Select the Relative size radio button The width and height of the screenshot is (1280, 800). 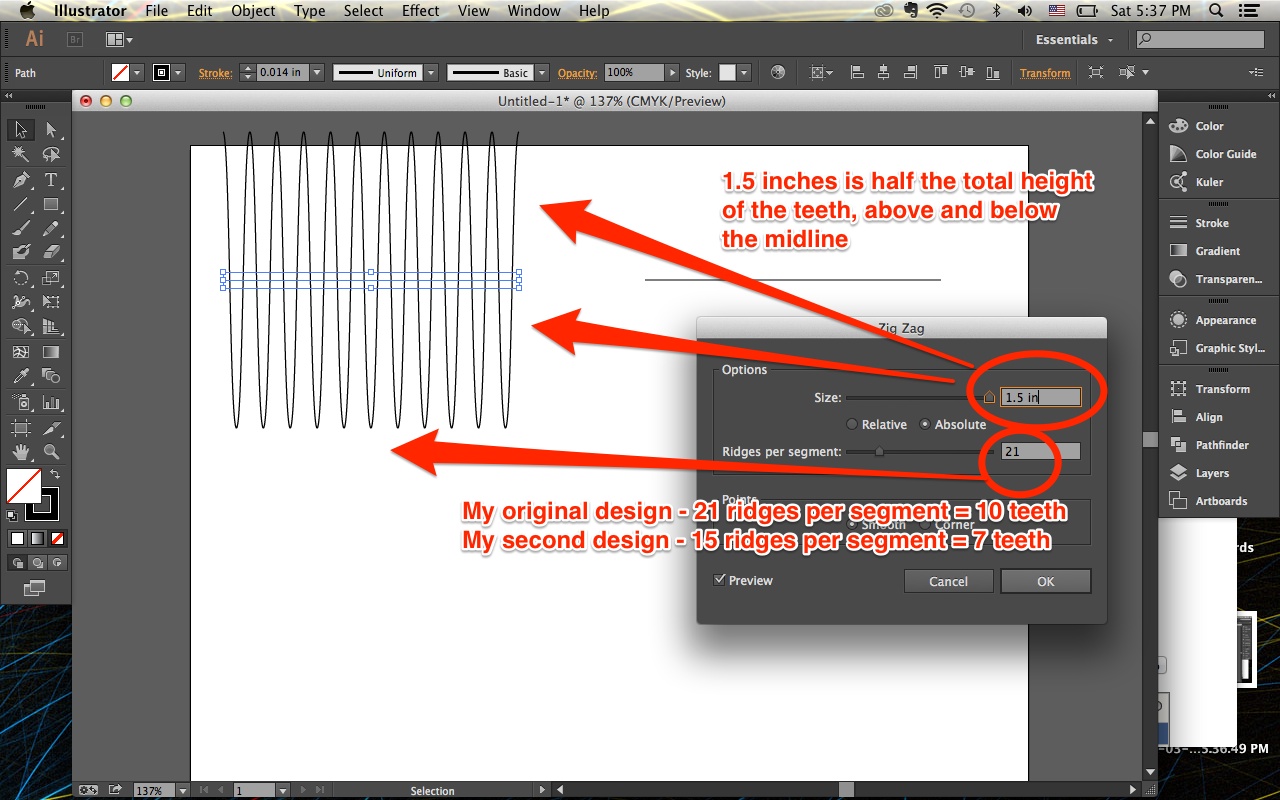pyautogui.click(x=853, y=424)
